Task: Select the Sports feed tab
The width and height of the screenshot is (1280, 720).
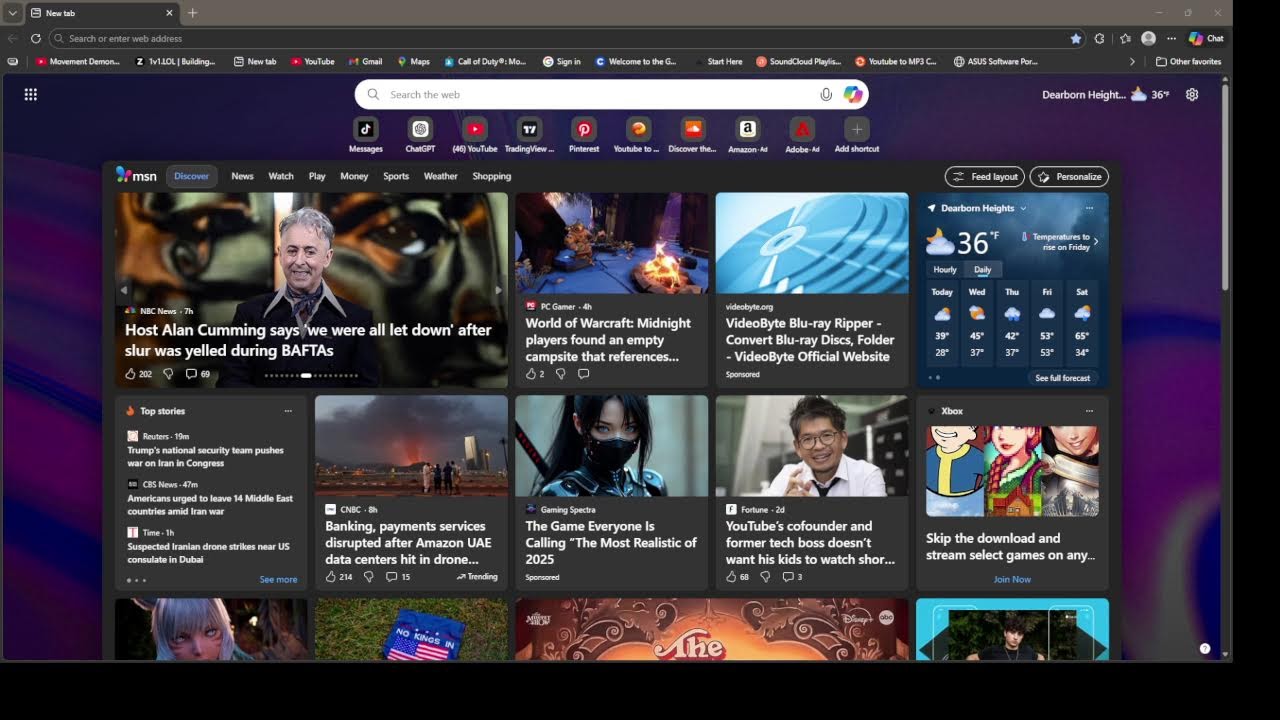Action: (x=396, y=176)
